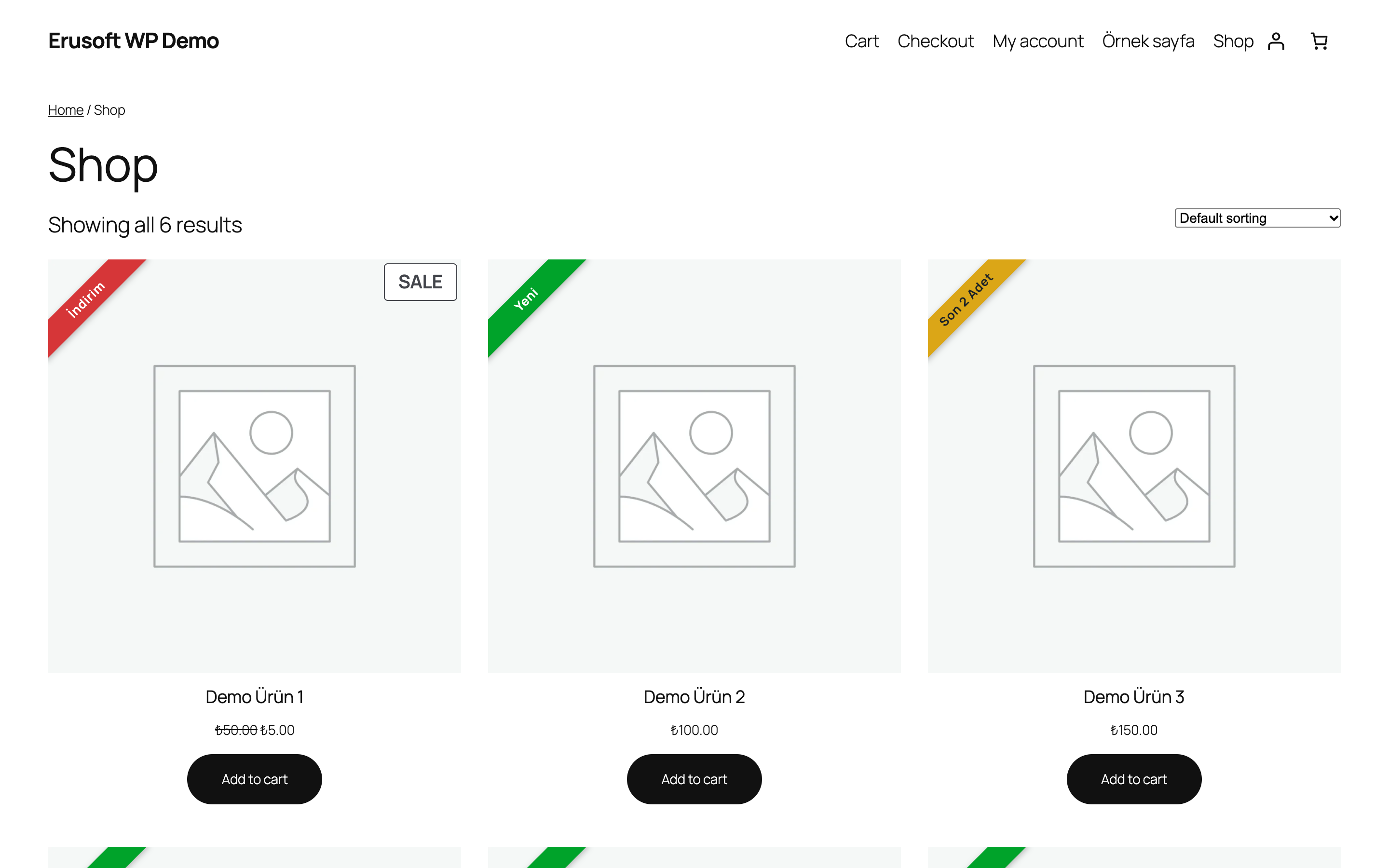Click the yellow Son 2 Adet ribbon
Image resolution: width=1389 pixels, height=868 pixels.
coord(966,298)
